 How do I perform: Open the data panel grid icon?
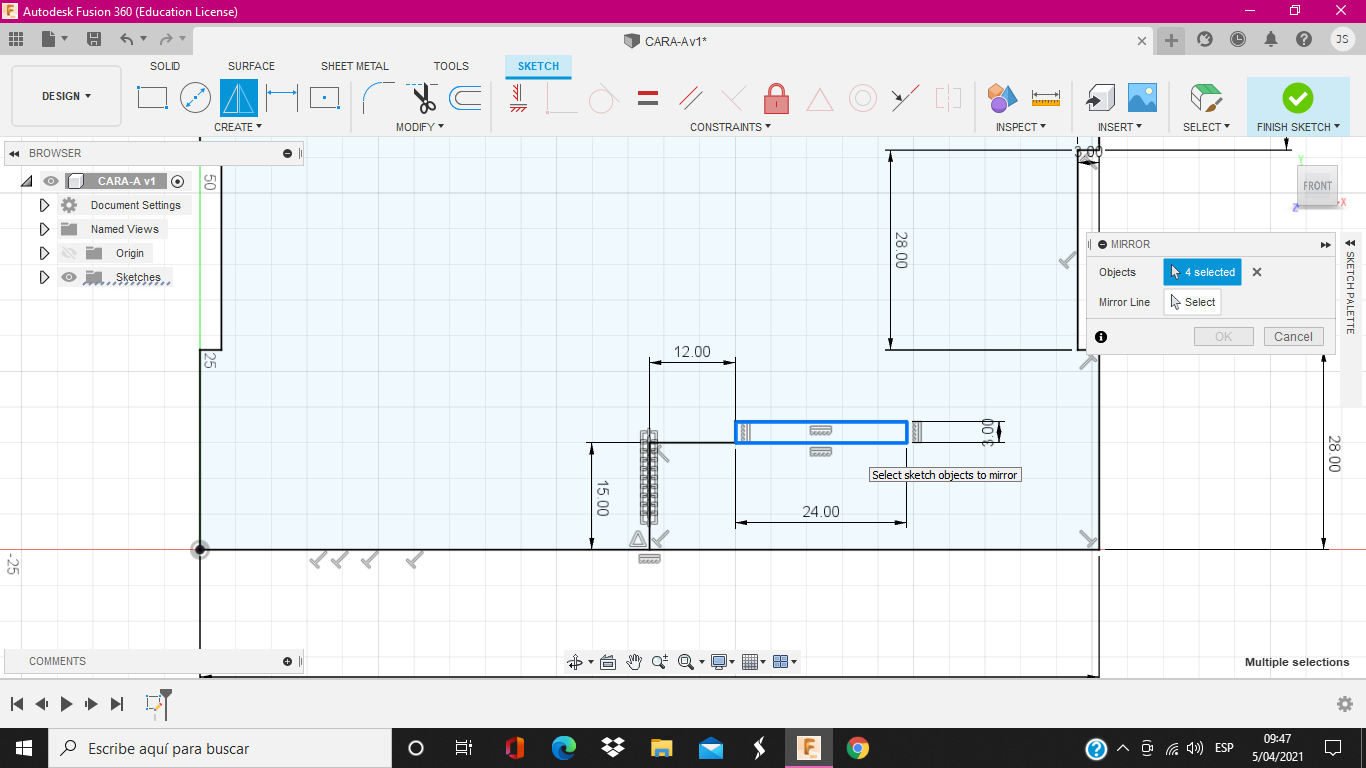coord(16,39)
